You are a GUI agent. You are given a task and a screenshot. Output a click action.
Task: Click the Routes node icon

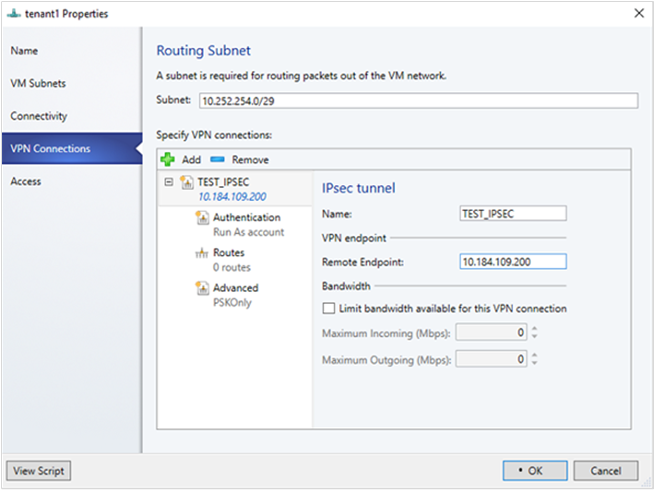[x=203, y=254]
